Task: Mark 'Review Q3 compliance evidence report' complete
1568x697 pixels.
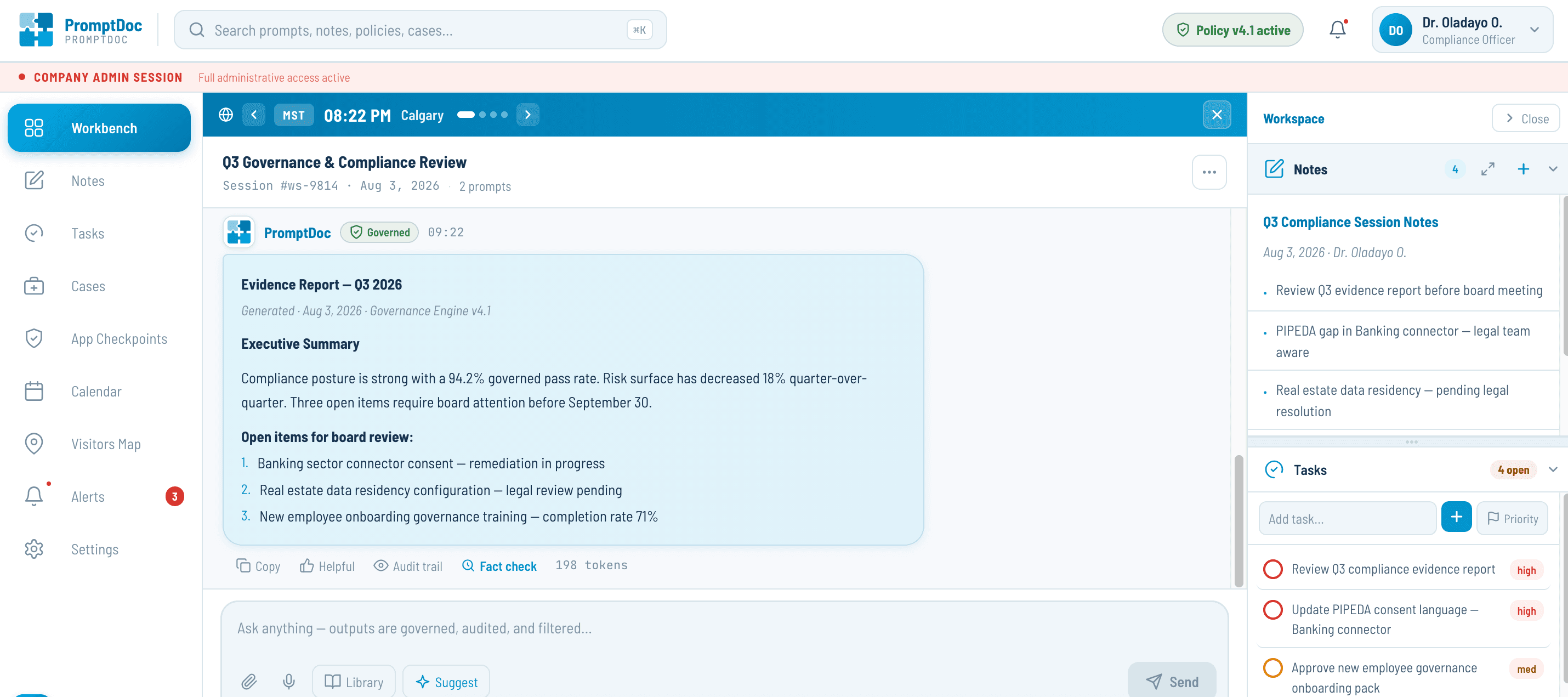Action: click(x=1273, y=569)
